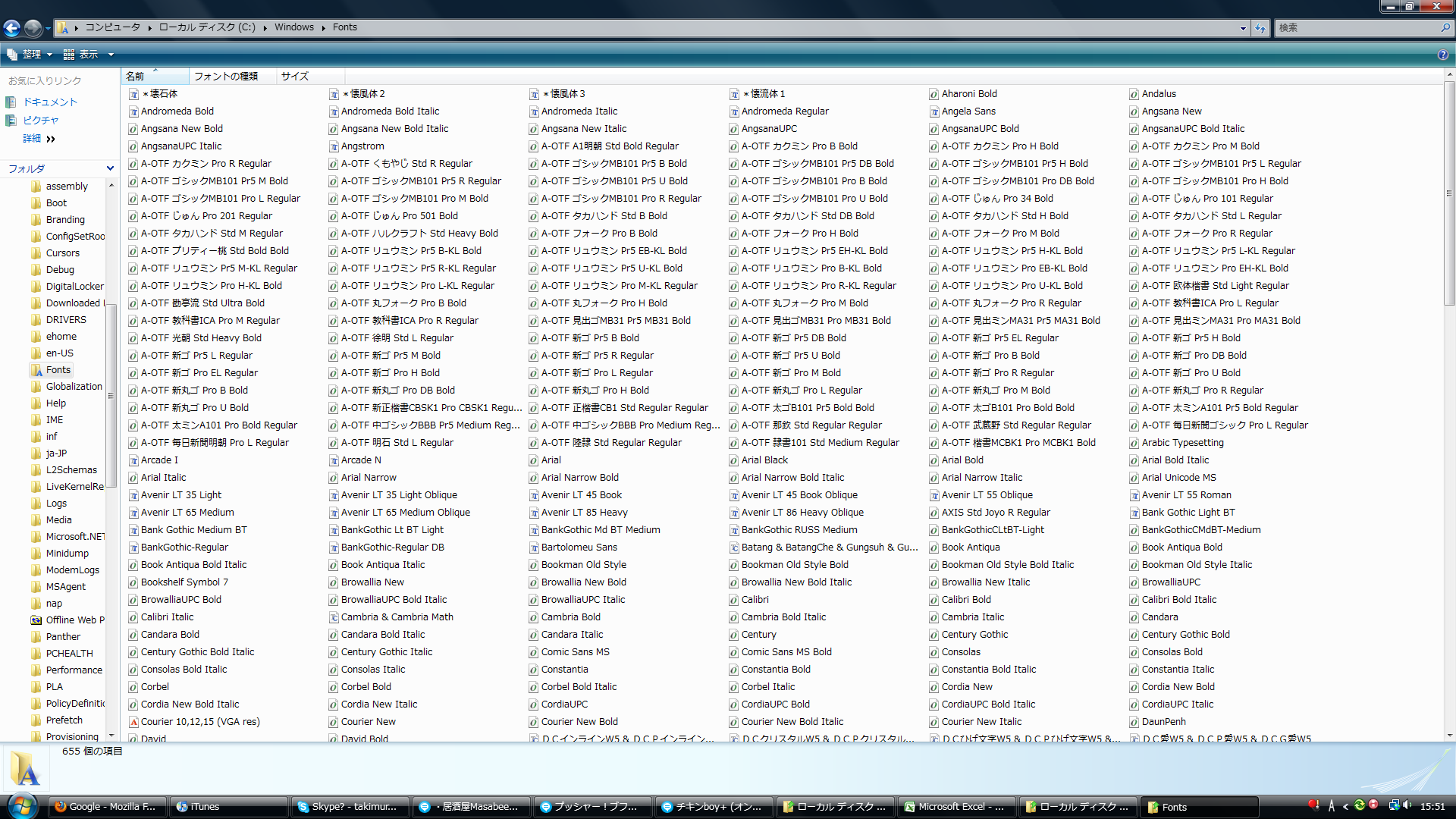This screenshot has width=1456, height=819.
Task: Select A-OTF 光朝 Std Heavy Bold text
Action: 201,338
